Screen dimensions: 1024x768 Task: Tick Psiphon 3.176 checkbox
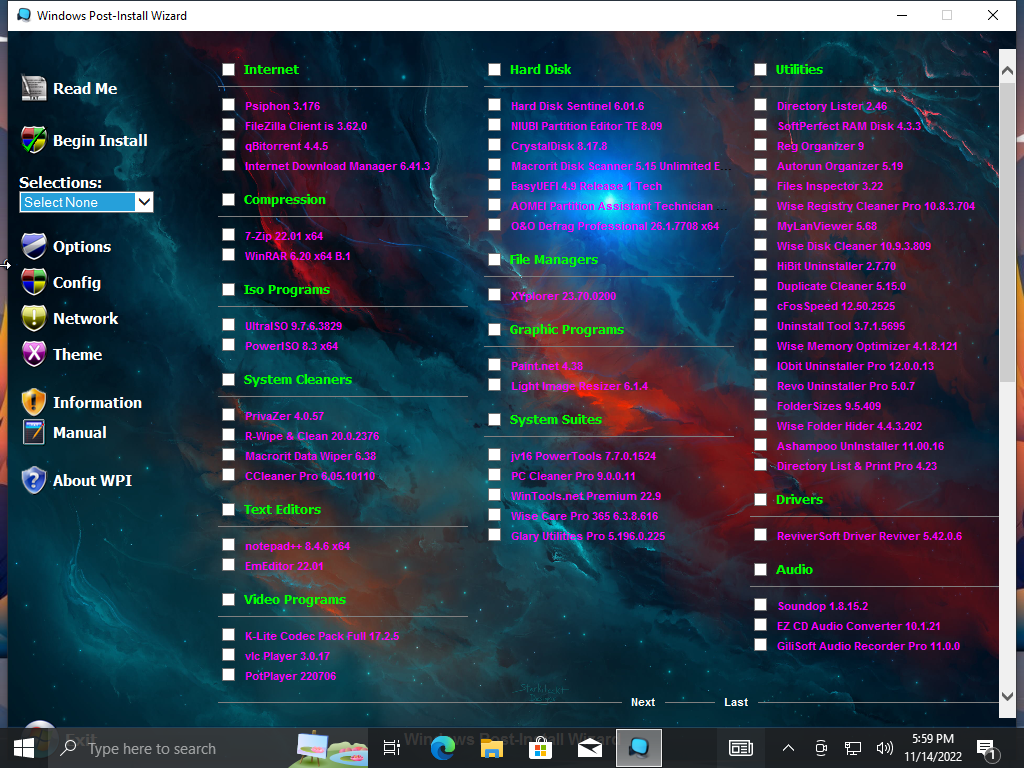coord(228,104)
